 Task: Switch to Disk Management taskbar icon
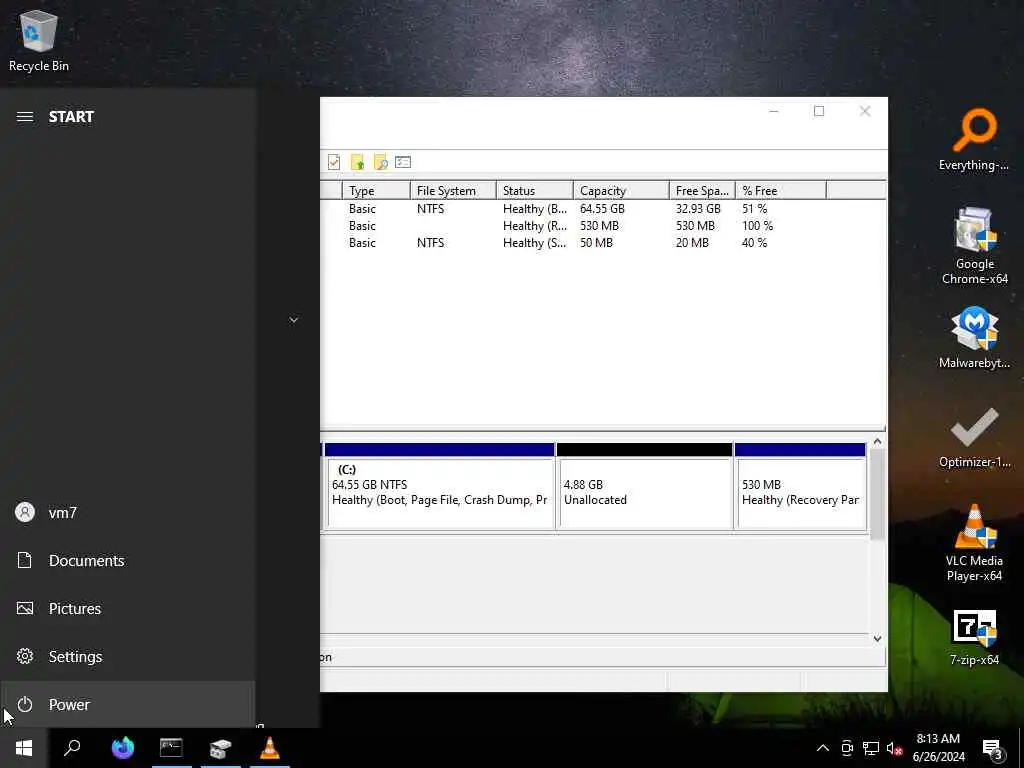coord(221,748)
